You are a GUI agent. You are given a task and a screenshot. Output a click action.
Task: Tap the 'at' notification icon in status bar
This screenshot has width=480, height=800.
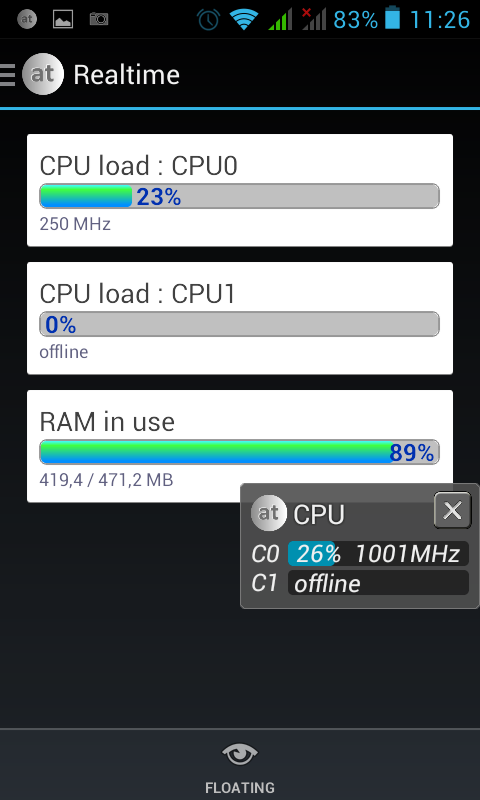(27, 19)
